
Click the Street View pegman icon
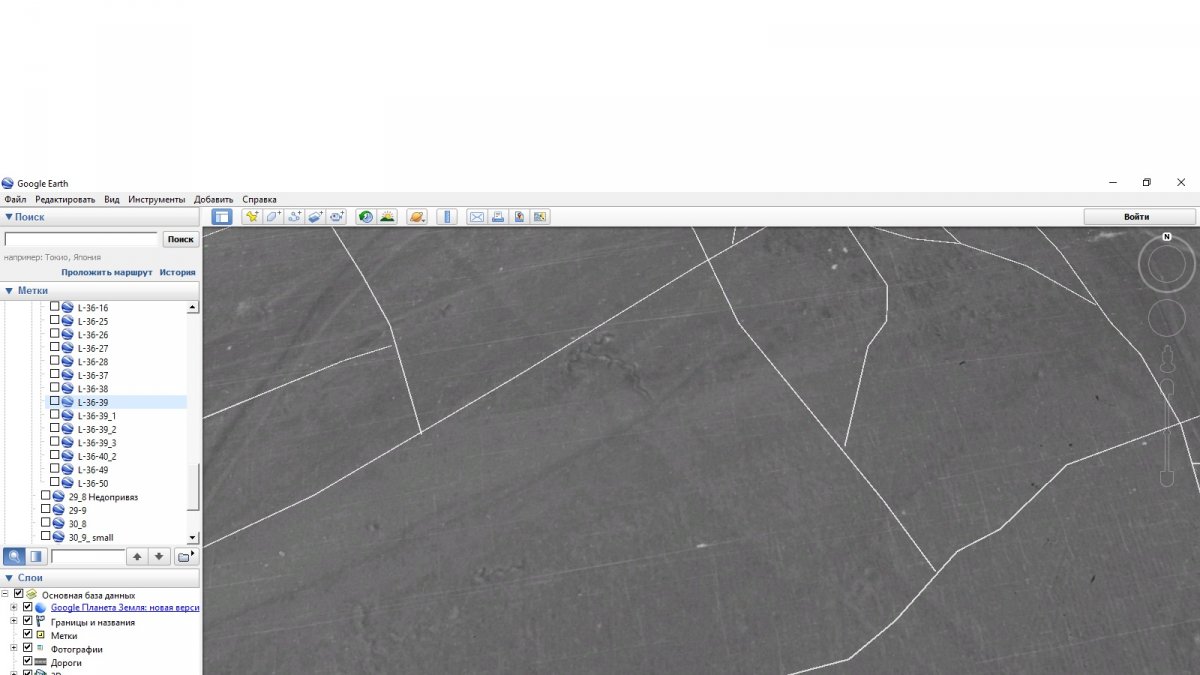click(1167, 357)
